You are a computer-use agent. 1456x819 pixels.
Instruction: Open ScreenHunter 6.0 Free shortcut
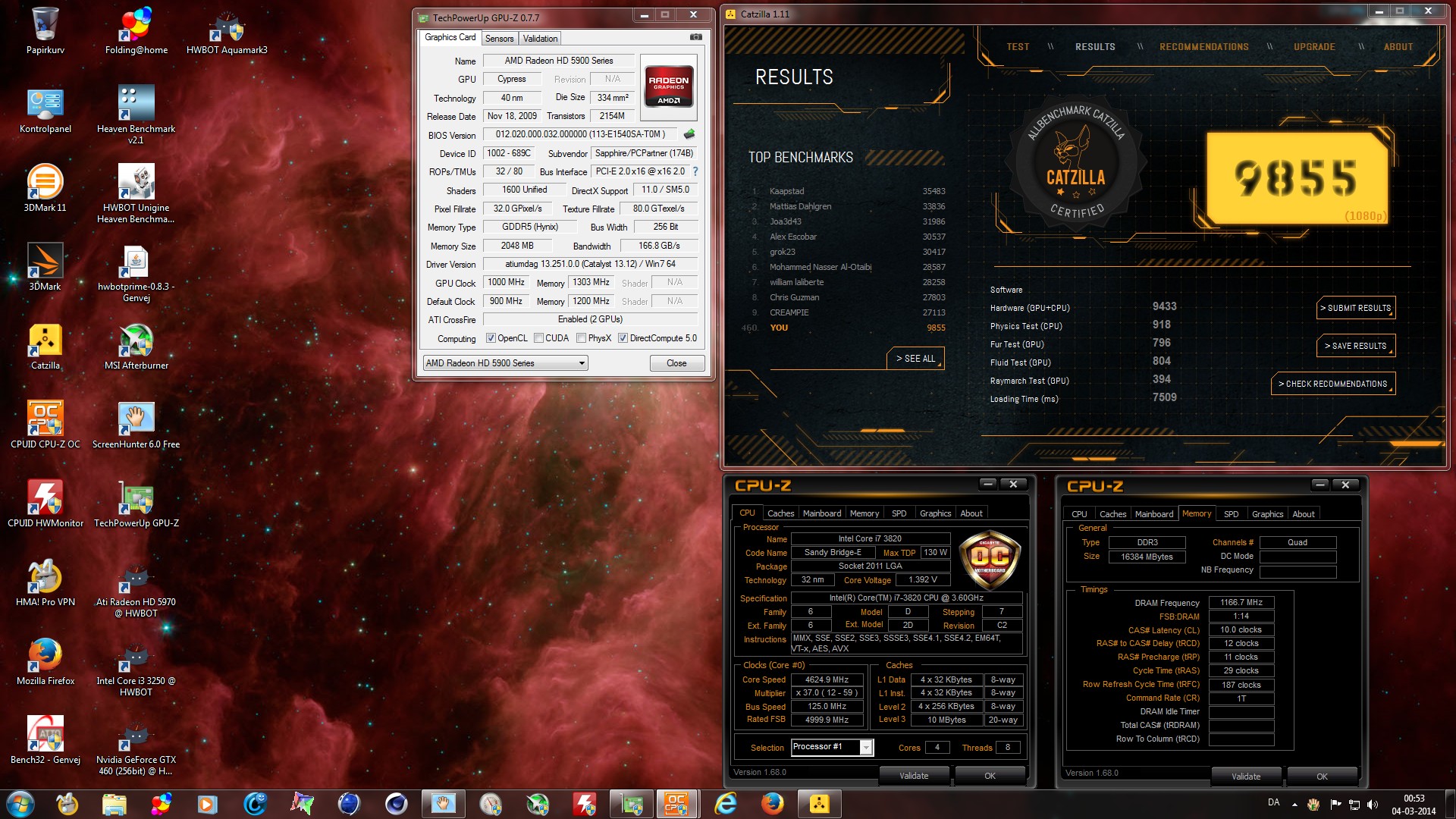click(x=136, y=425)
